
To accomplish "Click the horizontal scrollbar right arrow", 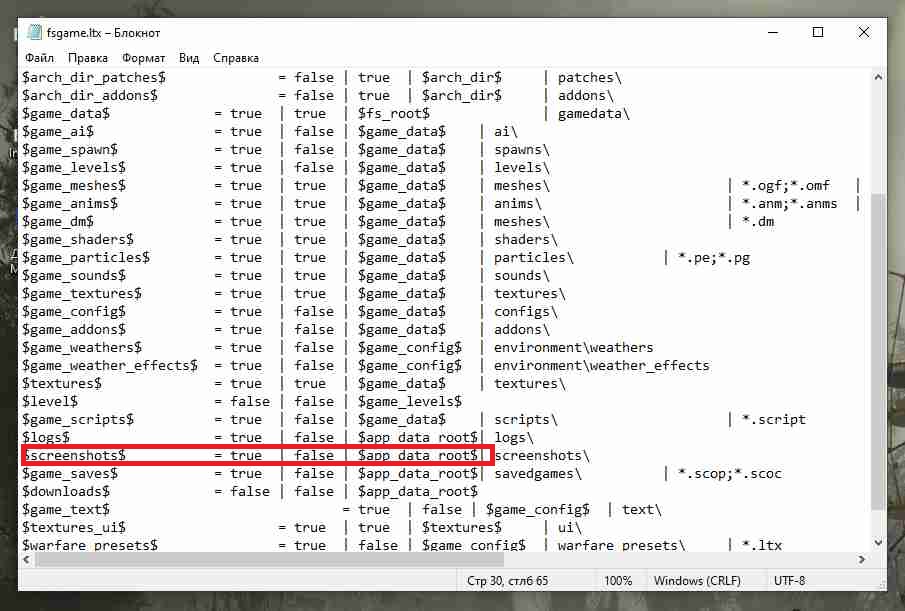I will point(862,559).
